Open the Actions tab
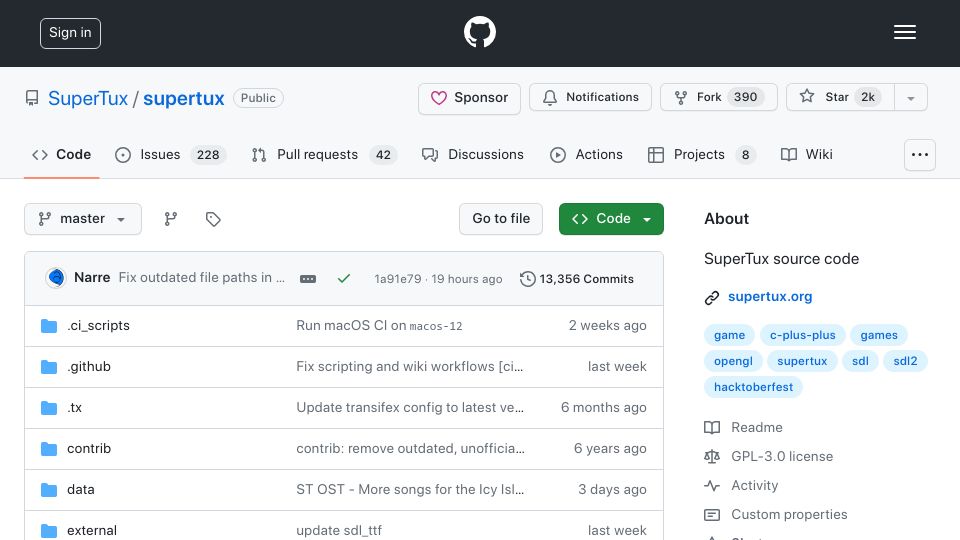 (587, 155)
